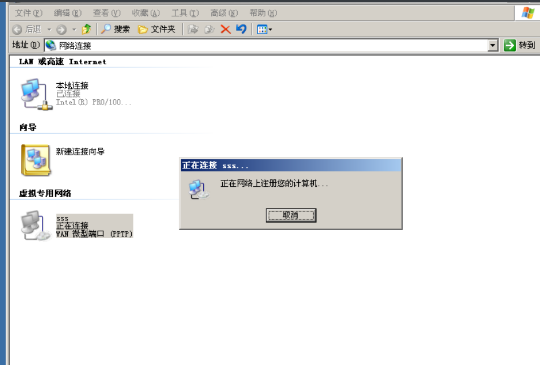Open the 搜索 search pane
The image size is (540, 365).
[x=115, y=29]
